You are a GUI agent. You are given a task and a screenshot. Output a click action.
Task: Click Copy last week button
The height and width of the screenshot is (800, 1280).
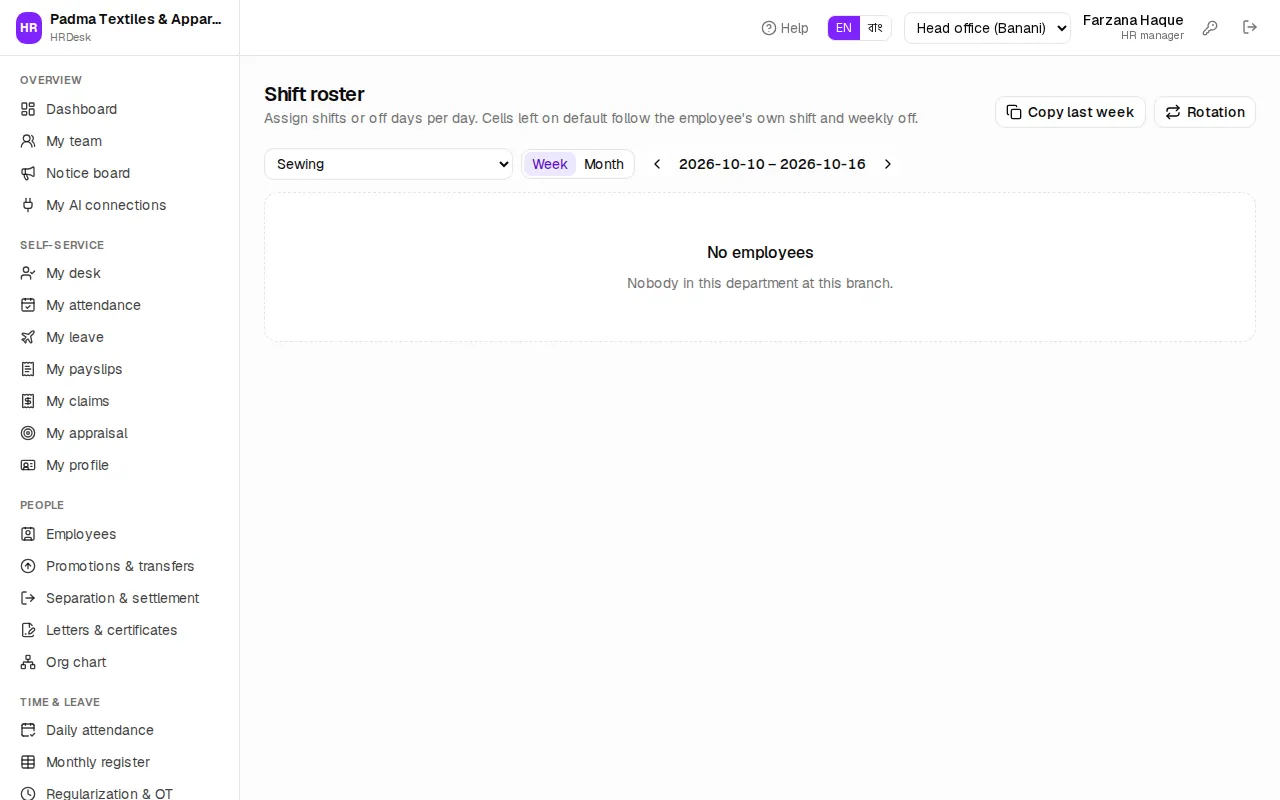[1070, 112]
